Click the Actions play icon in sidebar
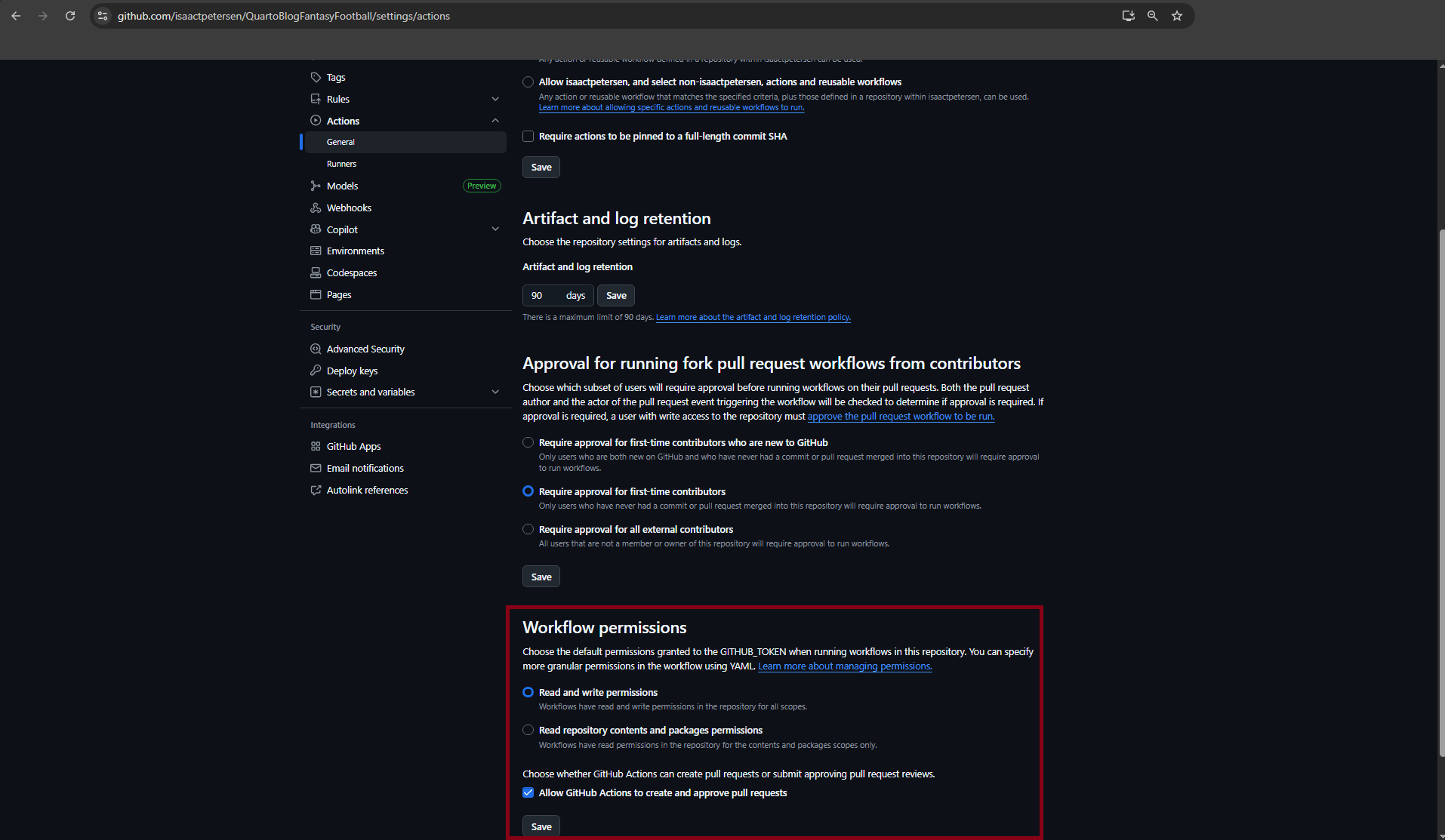The image size is (1445, 840). tap(316, 121)
